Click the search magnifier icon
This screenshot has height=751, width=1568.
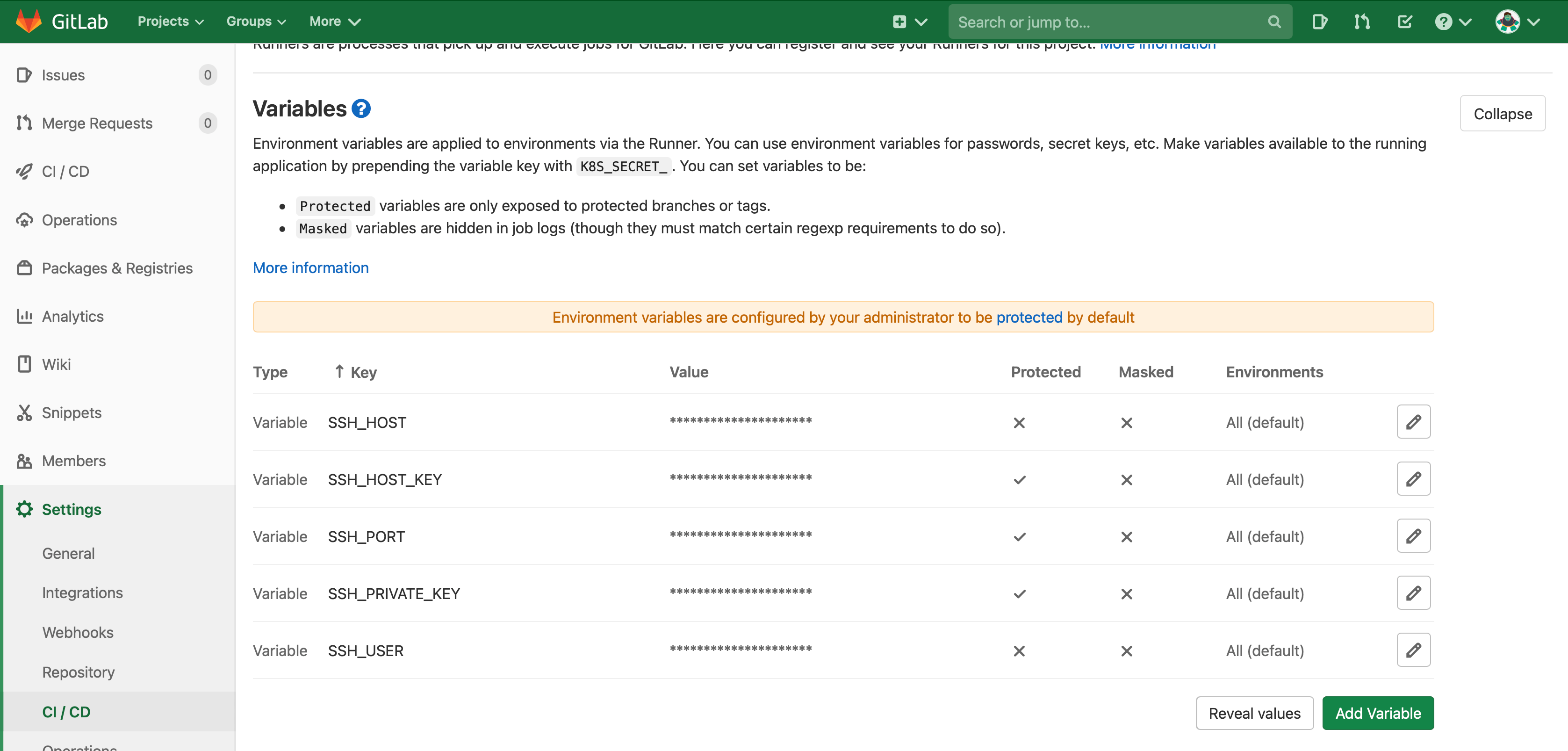(1274, 22)
